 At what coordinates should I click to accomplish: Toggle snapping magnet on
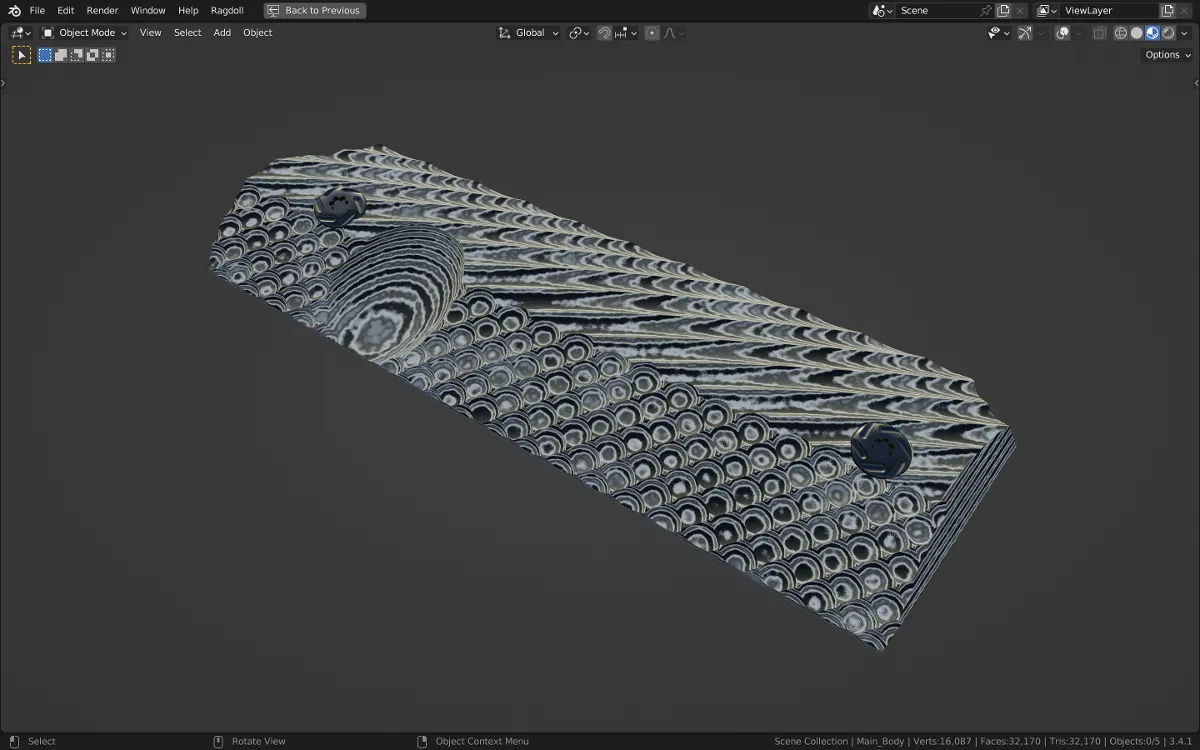[x=604, y=33]
